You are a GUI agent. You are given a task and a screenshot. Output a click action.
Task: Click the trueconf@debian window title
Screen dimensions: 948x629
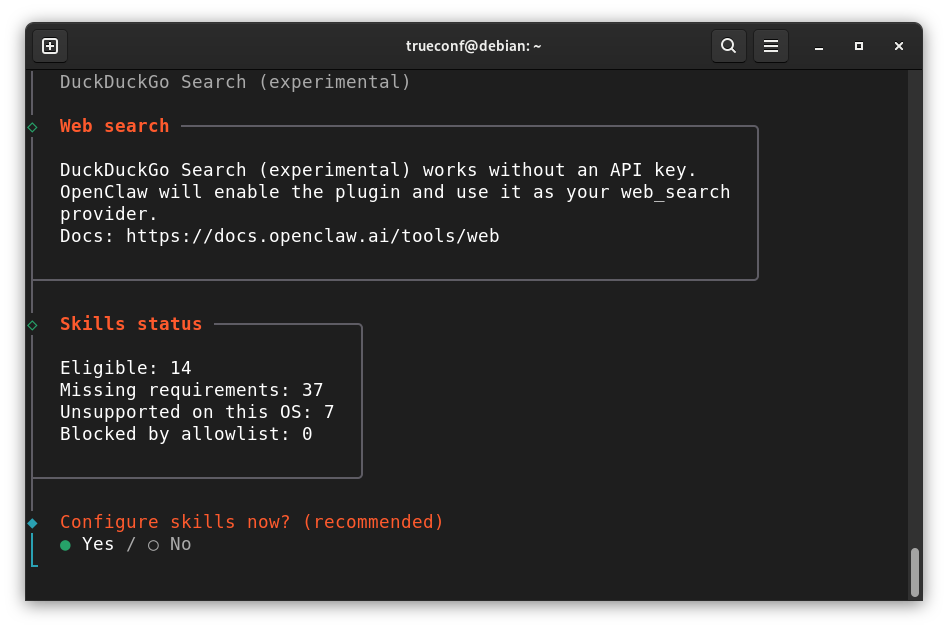[473, 46]
